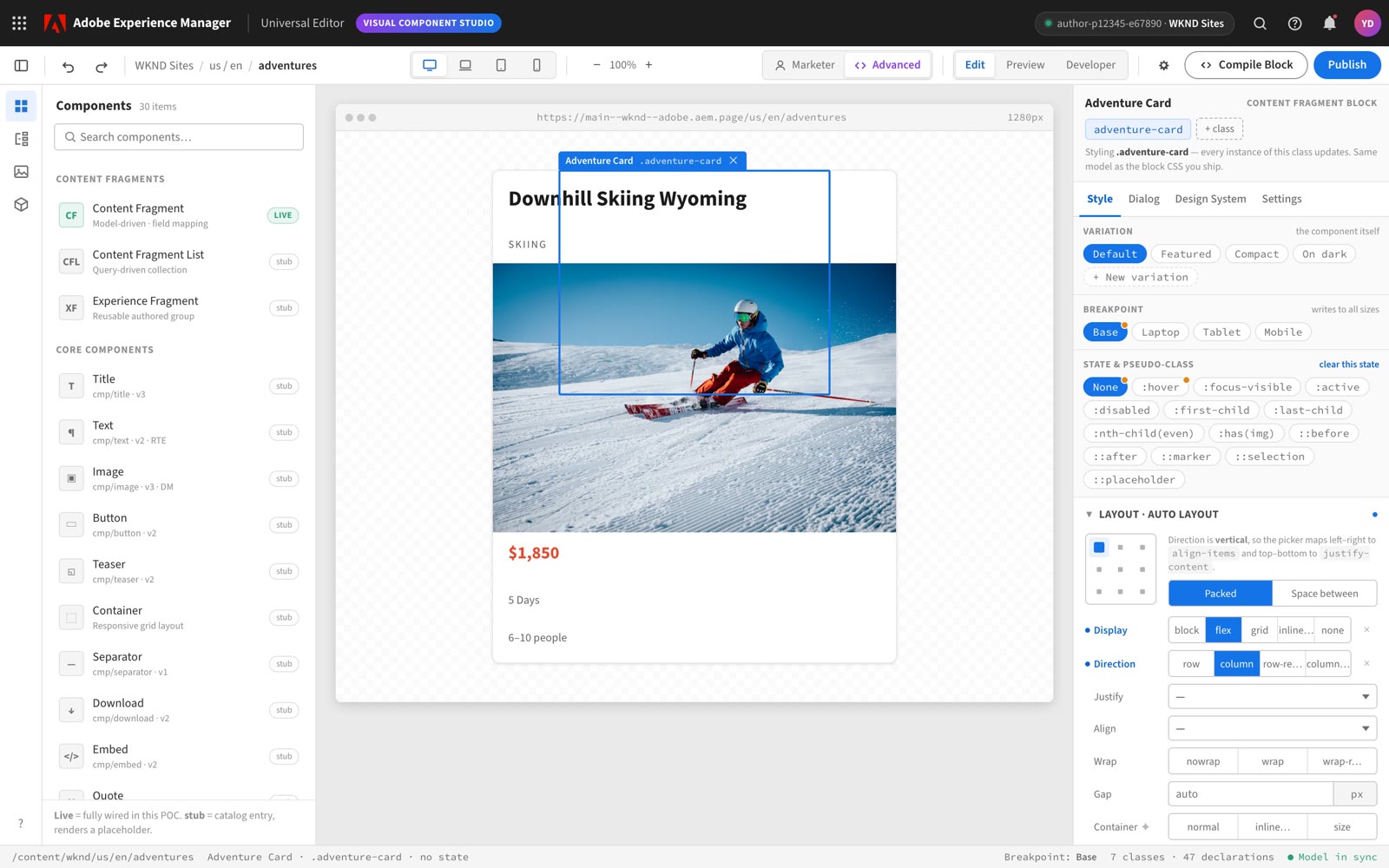This screenshot has height=868, width=1389.
Task: Toggle the side panel icon
Action: coord(22,65)
